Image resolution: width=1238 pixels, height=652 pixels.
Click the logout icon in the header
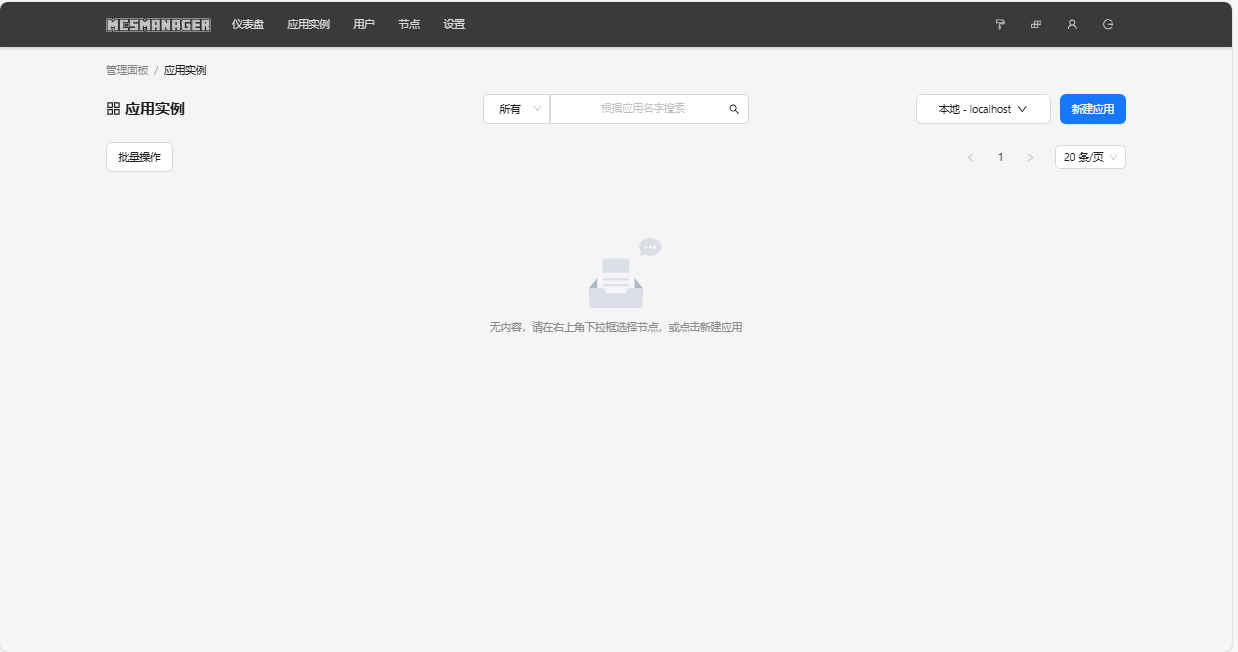coord(1108,24)
